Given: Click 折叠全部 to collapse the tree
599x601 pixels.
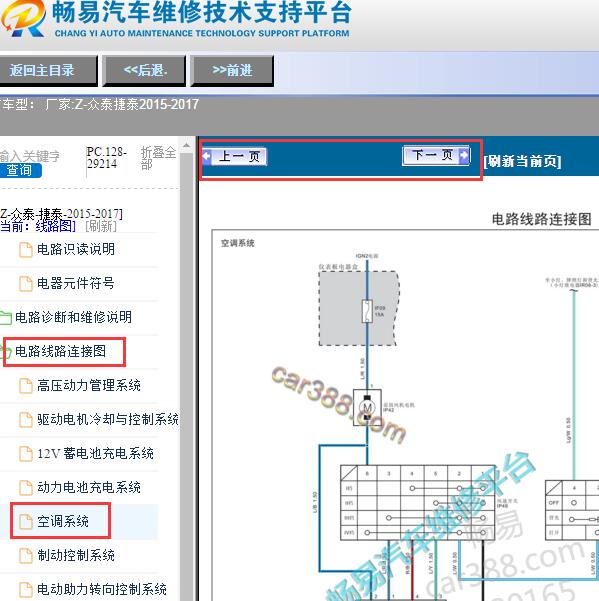Looking at the screenshot, I should pyautogui.click(x=158, y=158).
